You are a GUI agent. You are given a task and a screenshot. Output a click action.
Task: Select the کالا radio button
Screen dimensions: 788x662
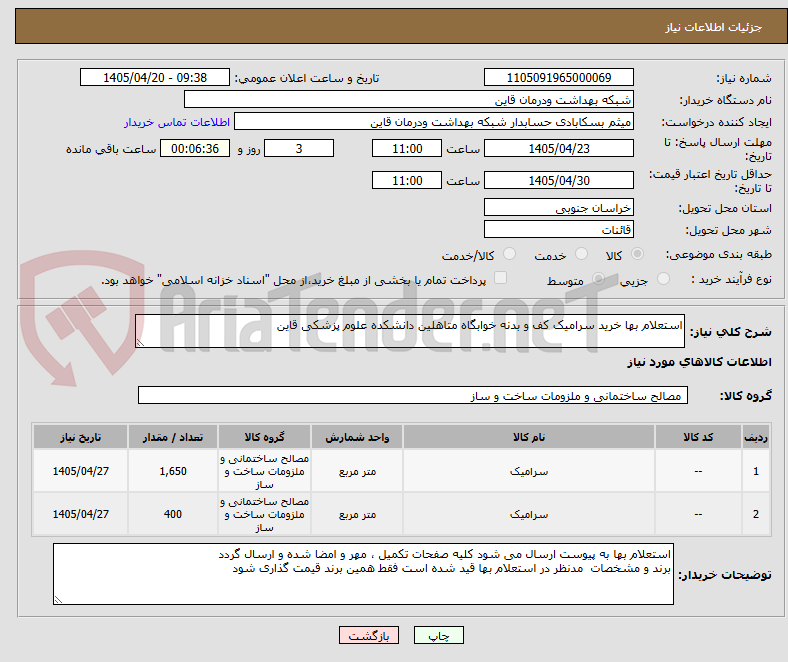[x=637, y=254]
